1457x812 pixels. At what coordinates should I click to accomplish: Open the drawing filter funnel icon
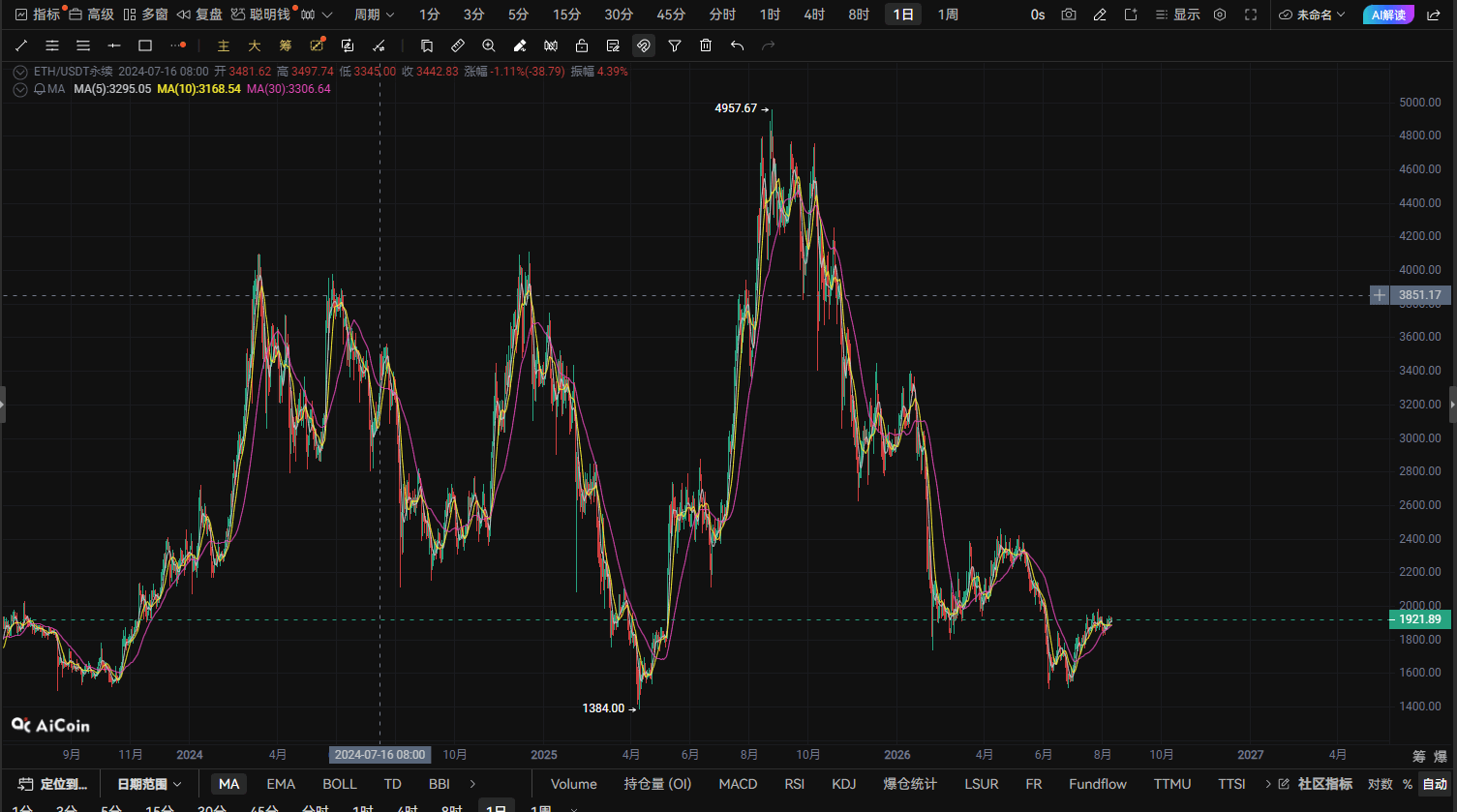675,45
